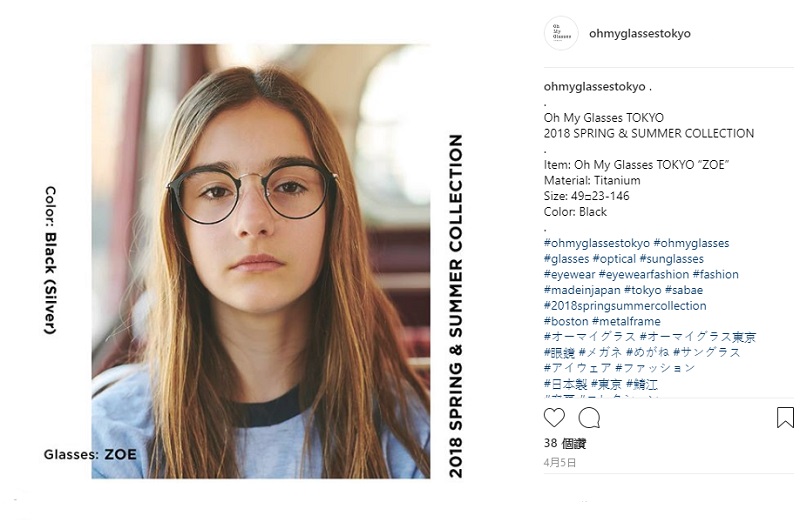Visit the #metalframe hashtag
Viewport: 800px width, 522px height.
626,321
